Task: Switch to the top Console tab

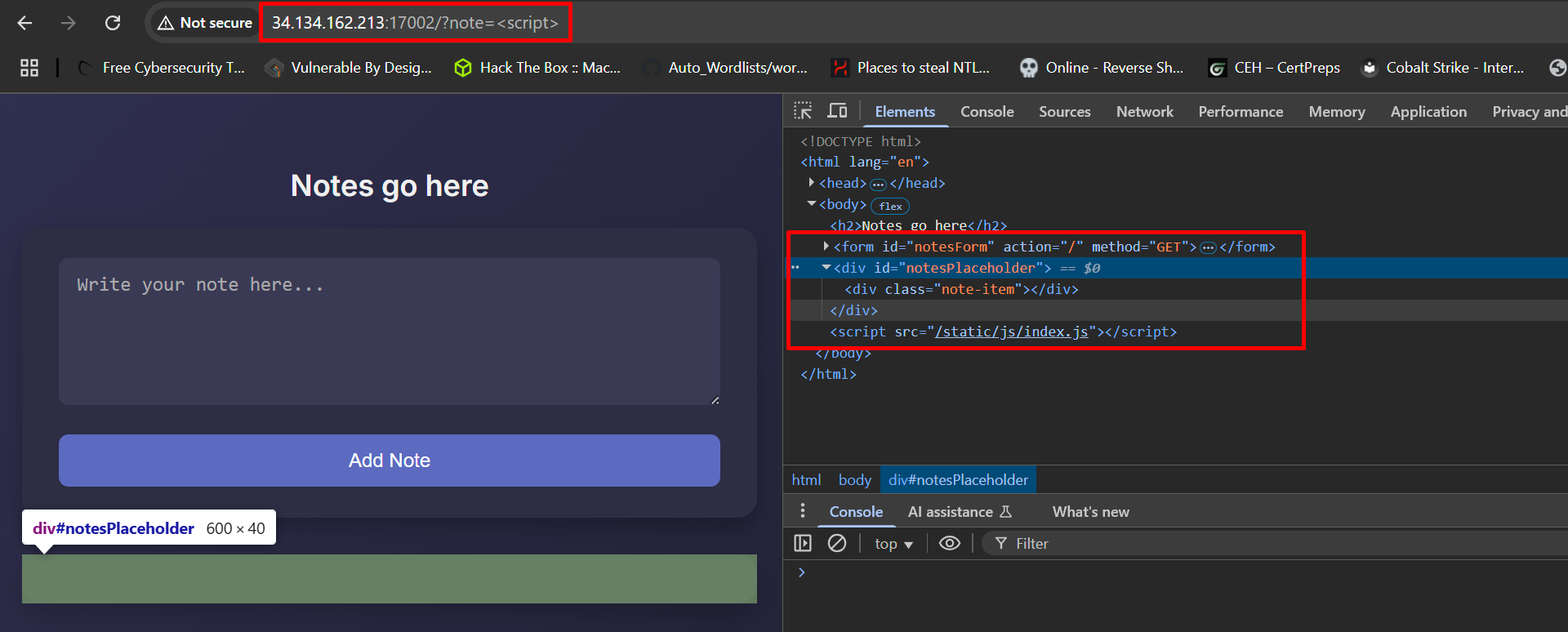Action: click(x=987, y=112)
